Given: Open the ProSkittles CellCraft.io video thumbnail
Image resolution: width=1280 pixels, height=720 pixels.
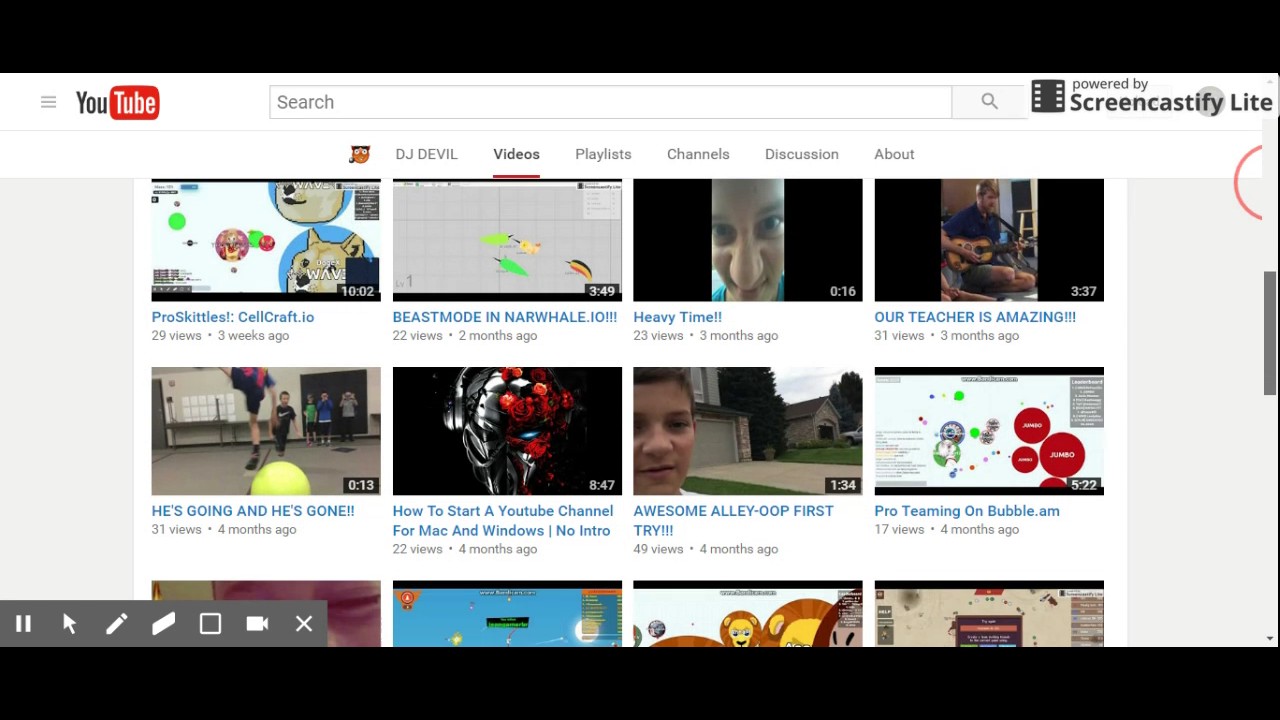Looking at the screenshot, I should pos(266,240).
